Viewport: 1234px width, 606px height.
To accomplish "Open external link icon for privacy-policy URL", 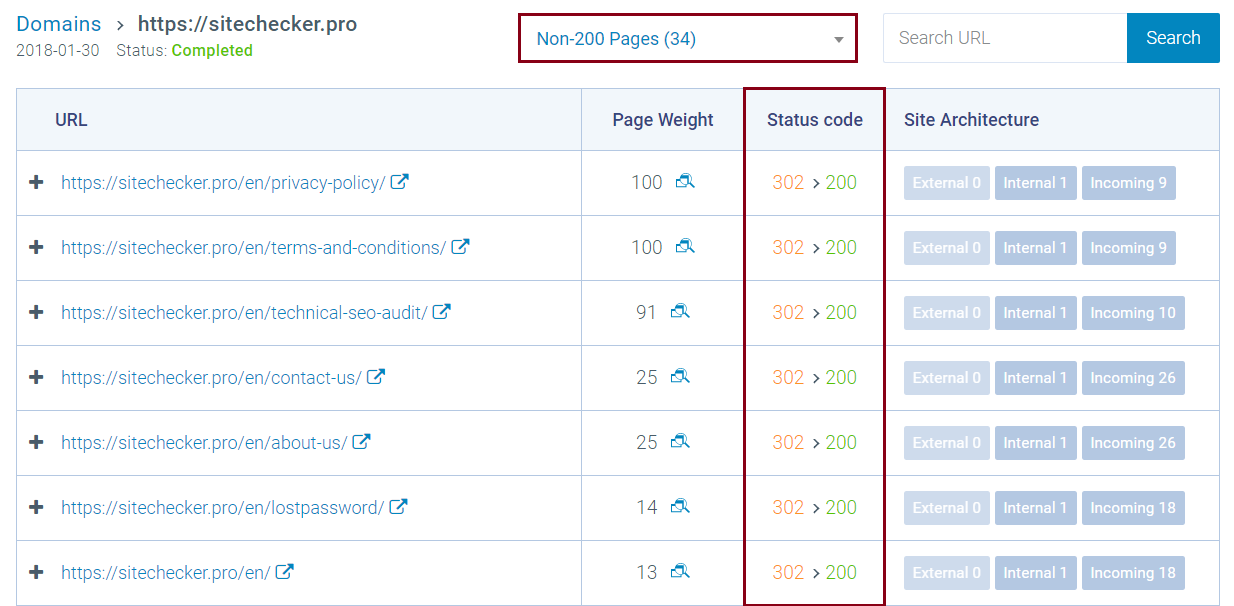I will pyautogui.click(x=399, y=182).
